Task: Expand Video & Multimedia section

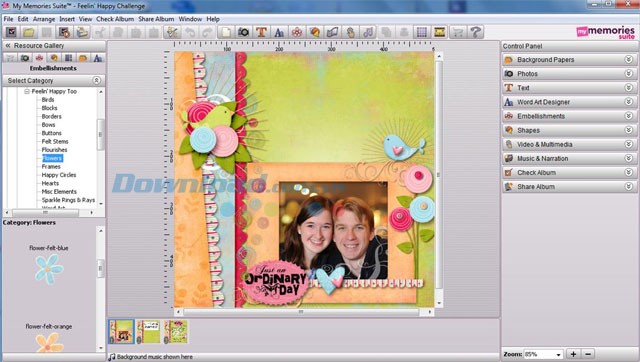Action: (x=629, y=144)
